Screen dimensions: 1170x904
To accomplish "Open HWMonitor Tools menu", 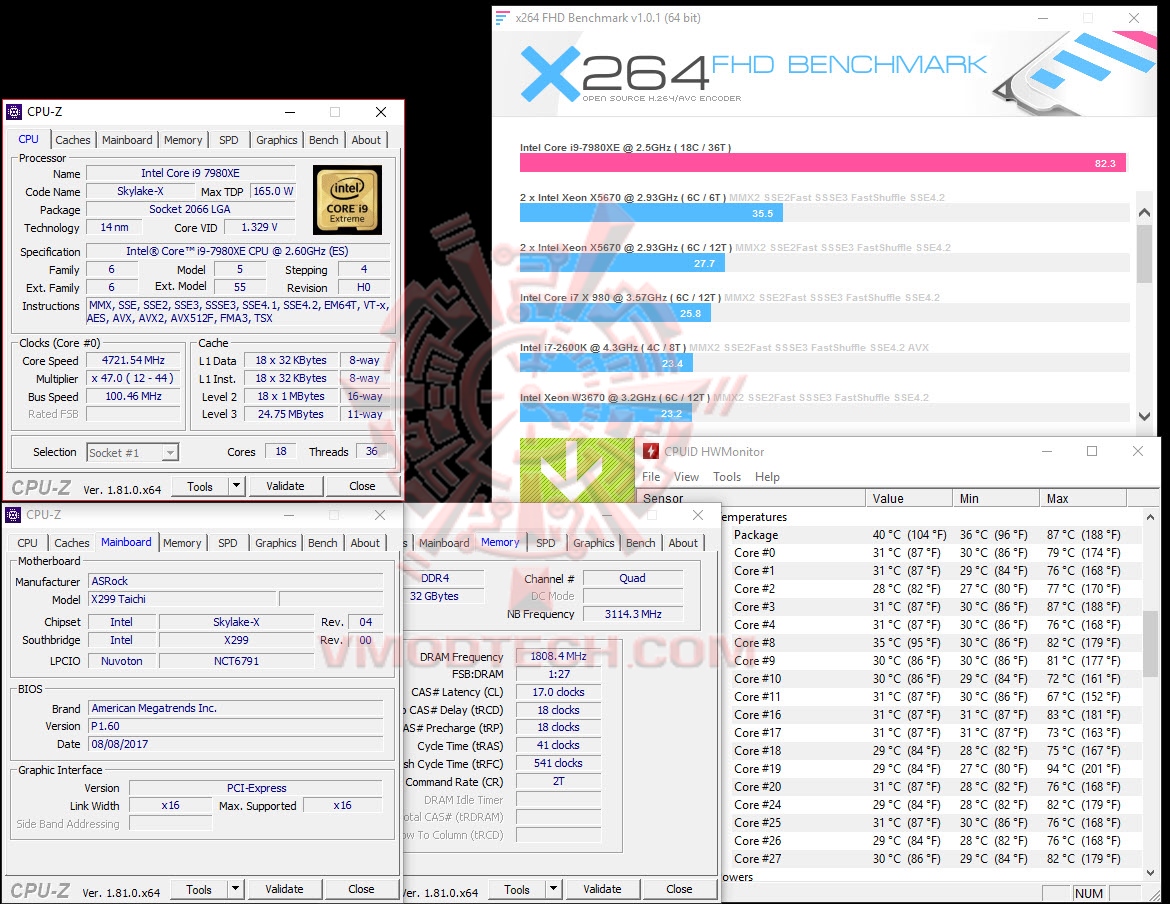I will click(726, 477).
